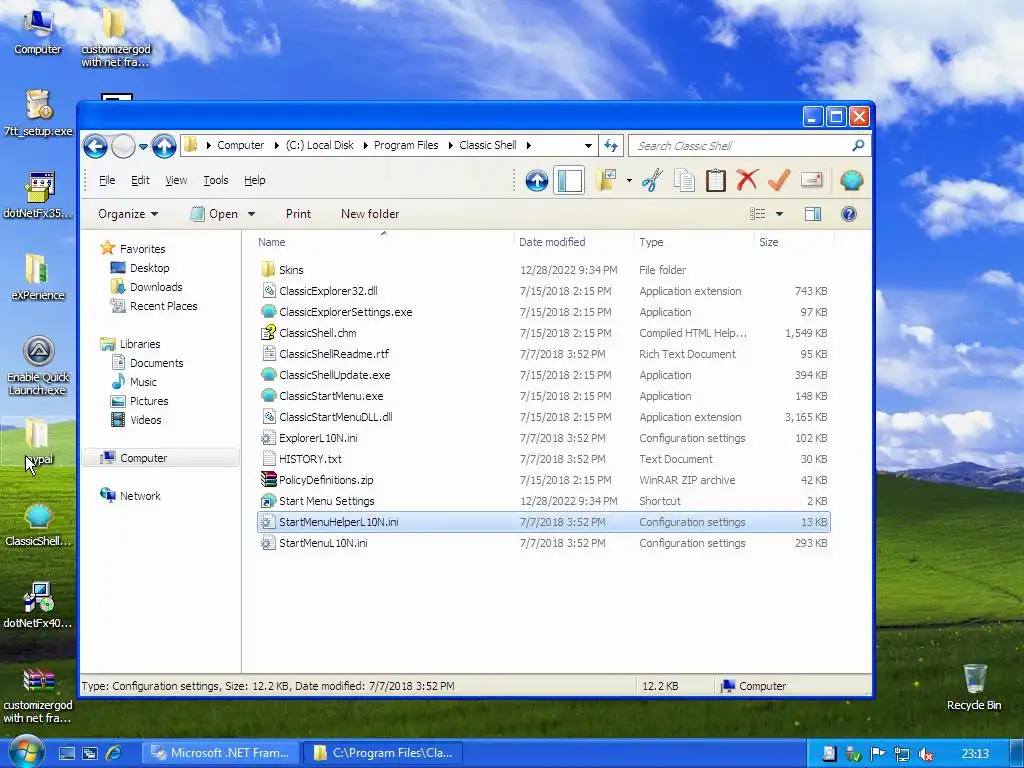Click the Microsoft .NET Framework taskbar button
This screenshot has height=768, width=1024.
[x=221, y=753]
